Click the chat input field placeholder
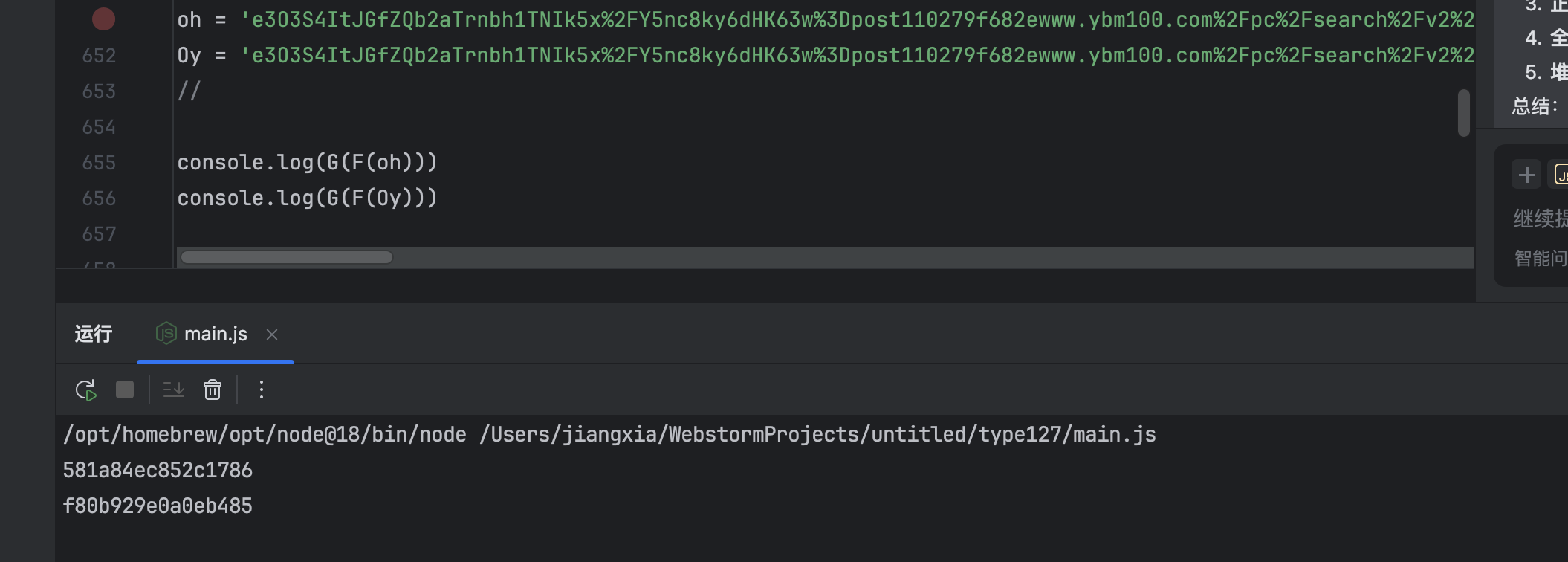This screenshot has height=562, width=1568. [x=1541, y=219]
